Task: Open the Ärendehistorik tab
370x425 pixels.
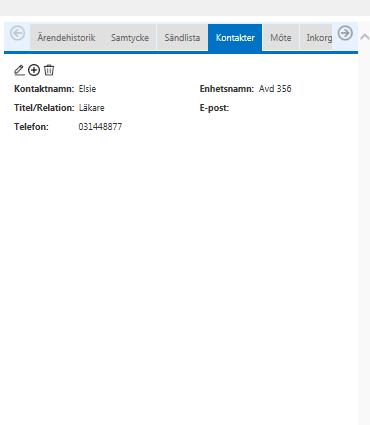Action: (x=66, y=38)
